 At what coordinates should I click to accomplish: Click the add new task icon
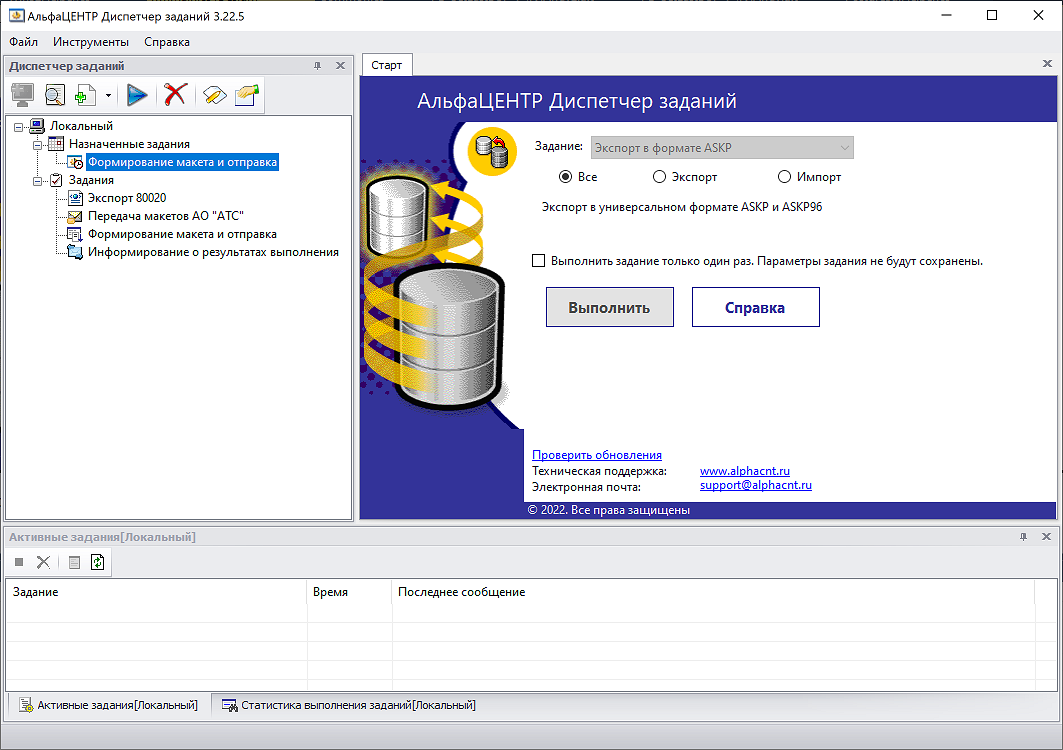(x=85, y=95)
